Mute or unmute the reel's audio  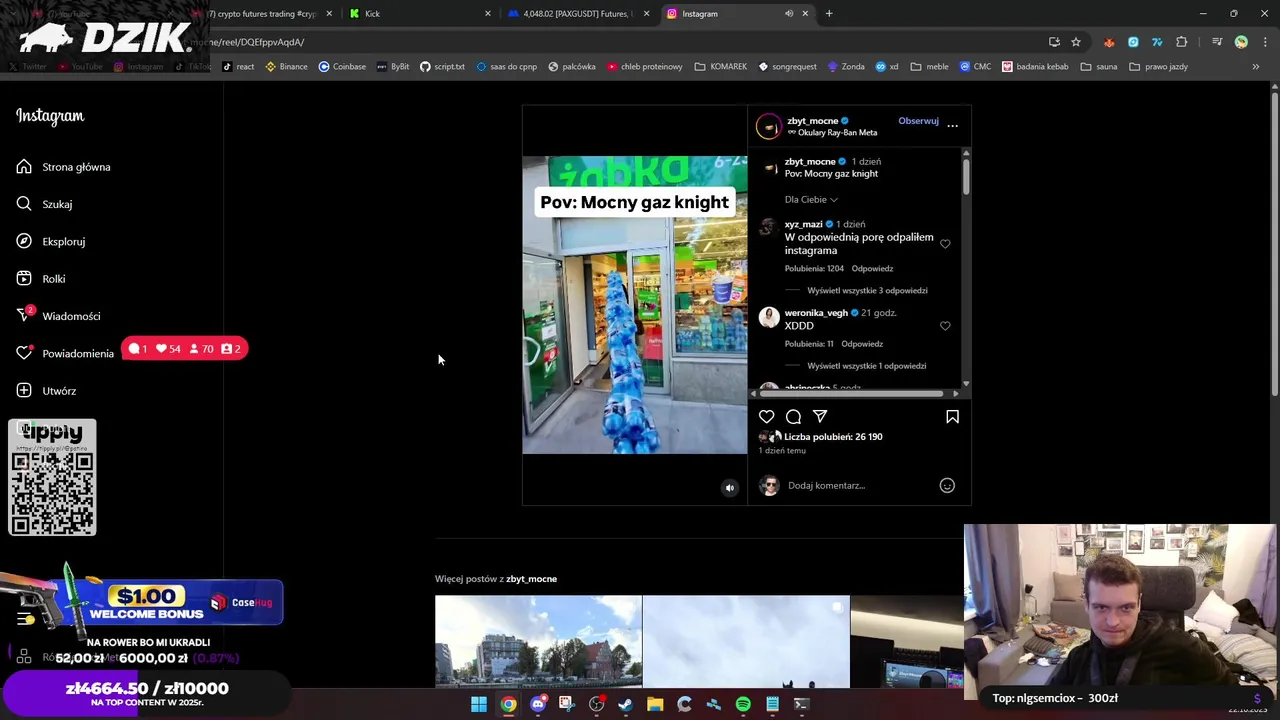tap(730, 488)
